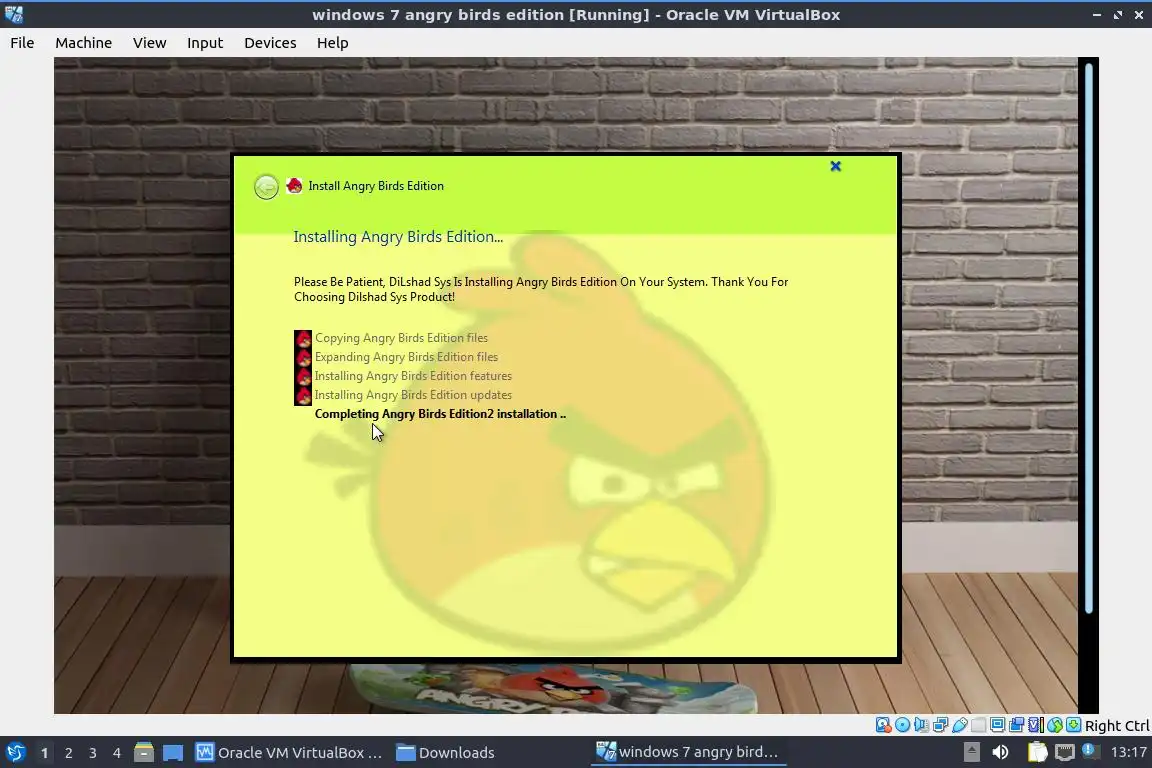Open the Help menu
1152x768 pixels.
(332, 43)
